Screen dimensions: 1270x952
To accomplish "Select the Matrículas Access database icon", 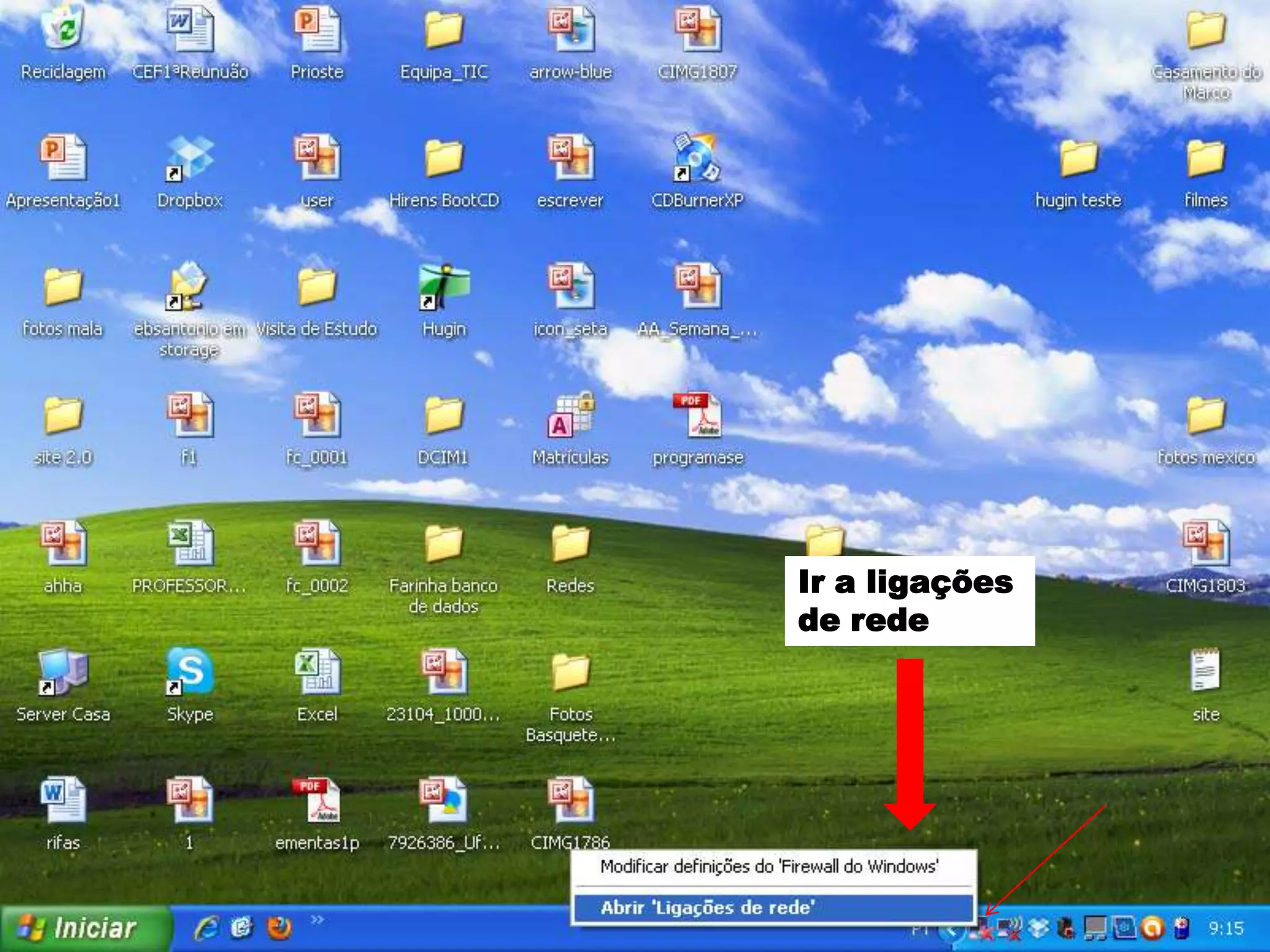I will [570, 415].
